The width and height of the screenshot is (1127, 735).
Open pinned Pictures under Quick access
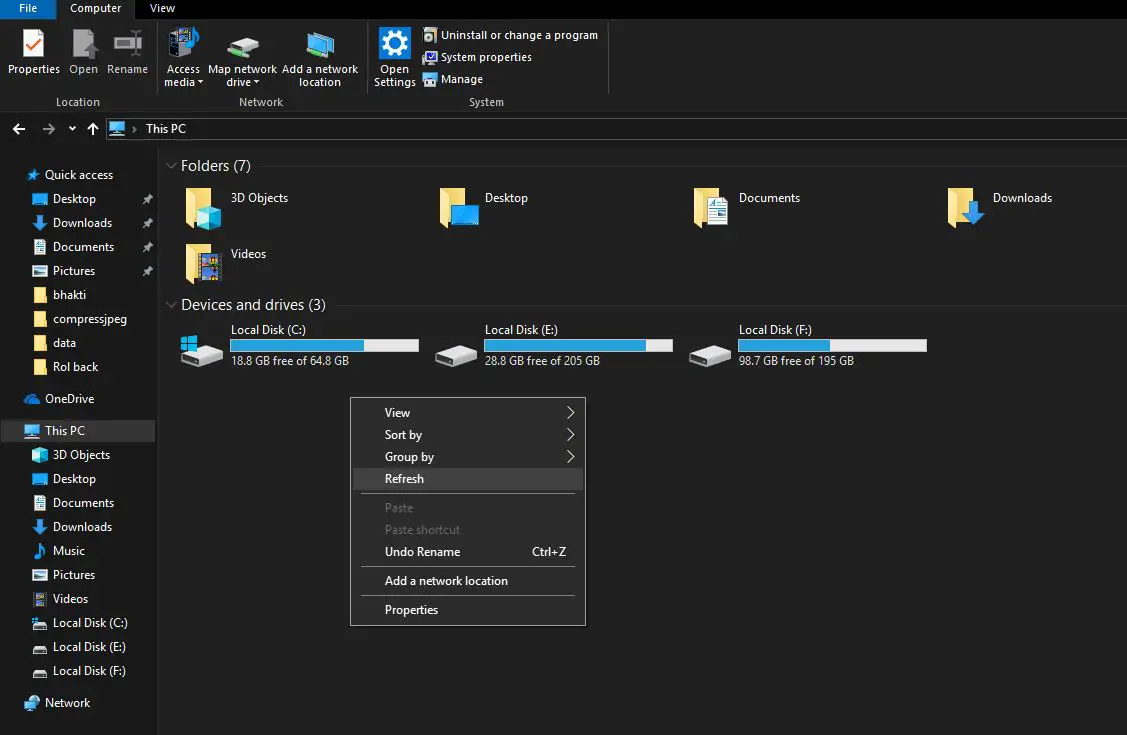click(x=73, y=271)
